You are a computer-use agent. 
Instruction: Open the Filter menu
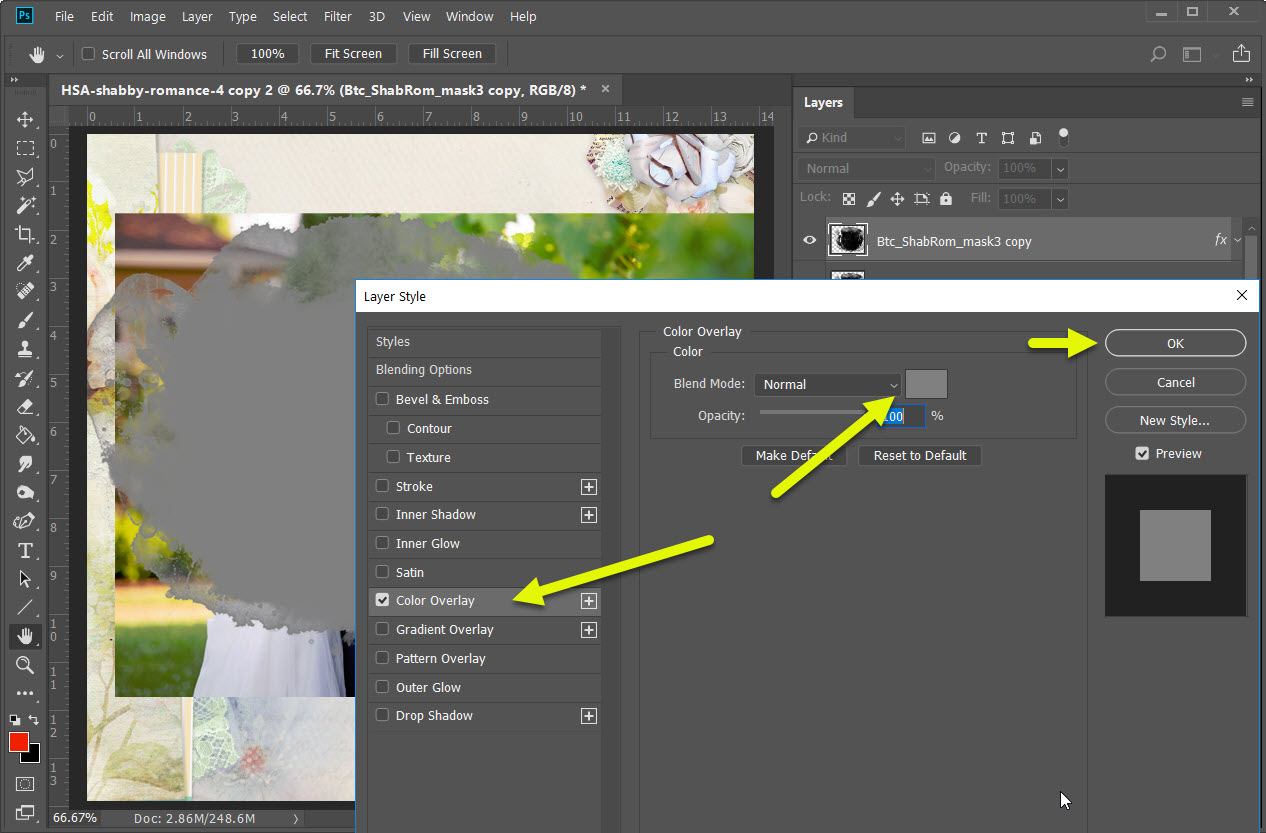click(337, 17)
